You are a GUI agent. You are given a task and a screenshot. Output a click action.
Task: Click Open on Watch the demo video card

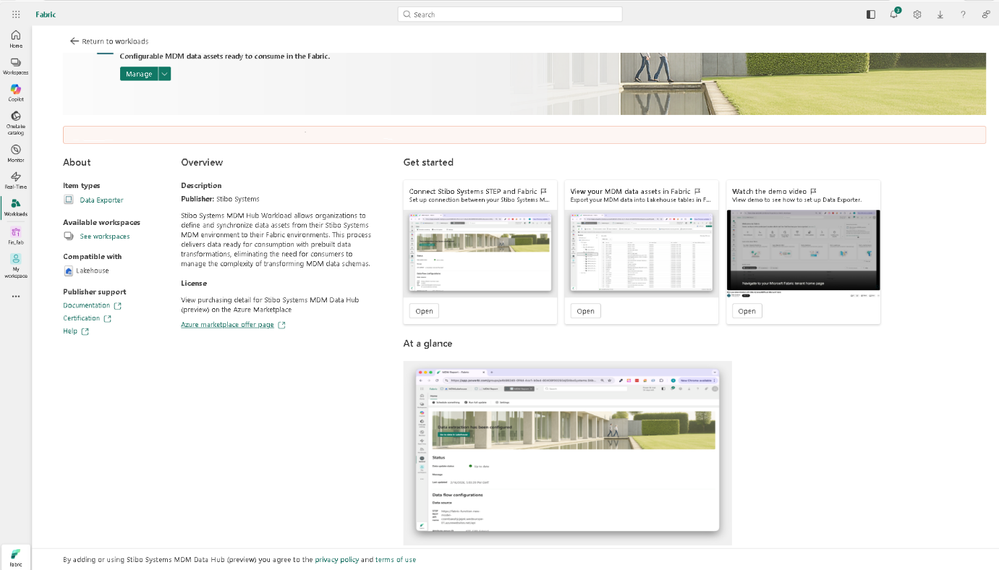(x=747, y=311)
